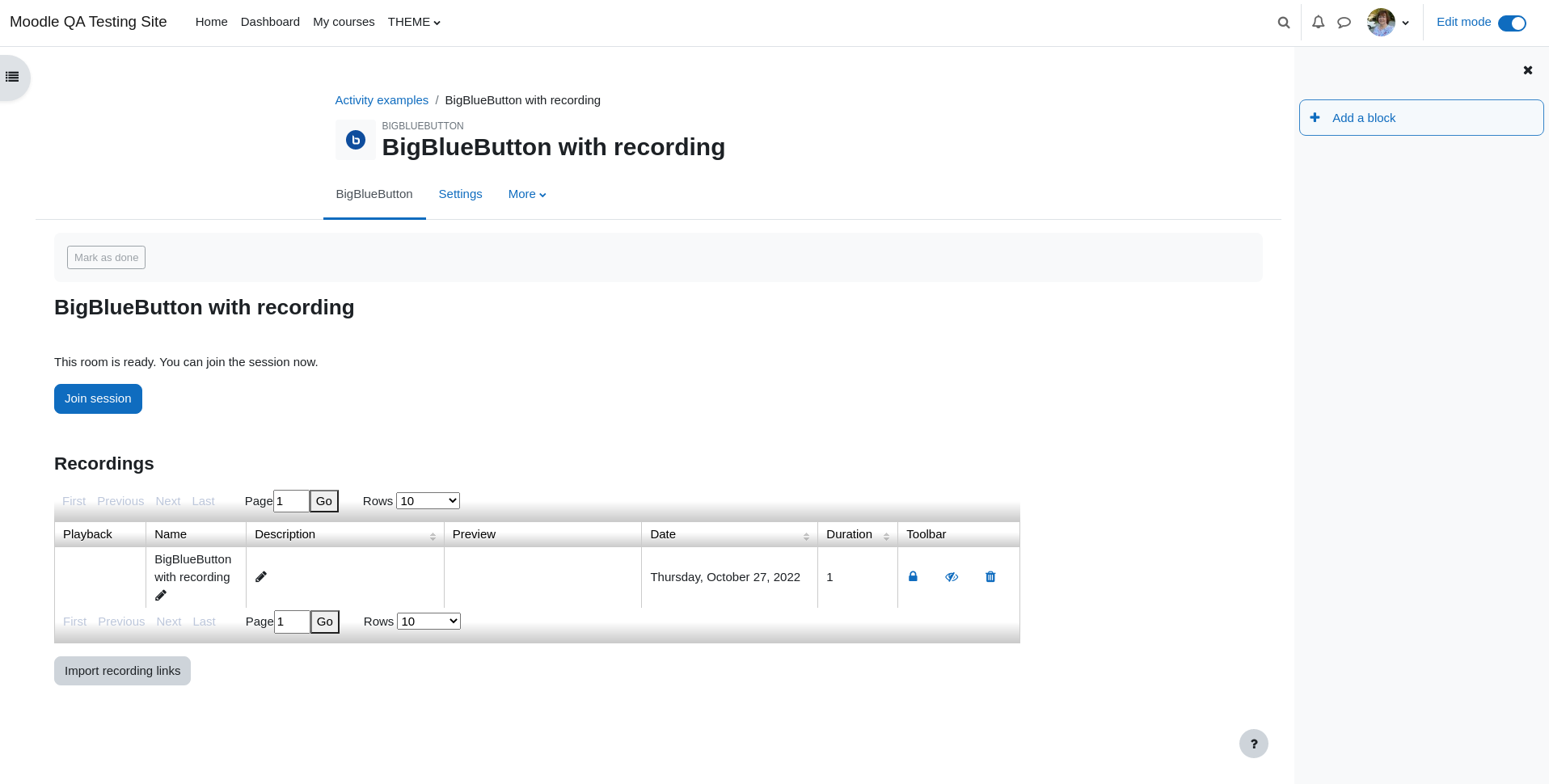Click Join session button
This screenshot has height=784, width=1549.
pos(98,398)
